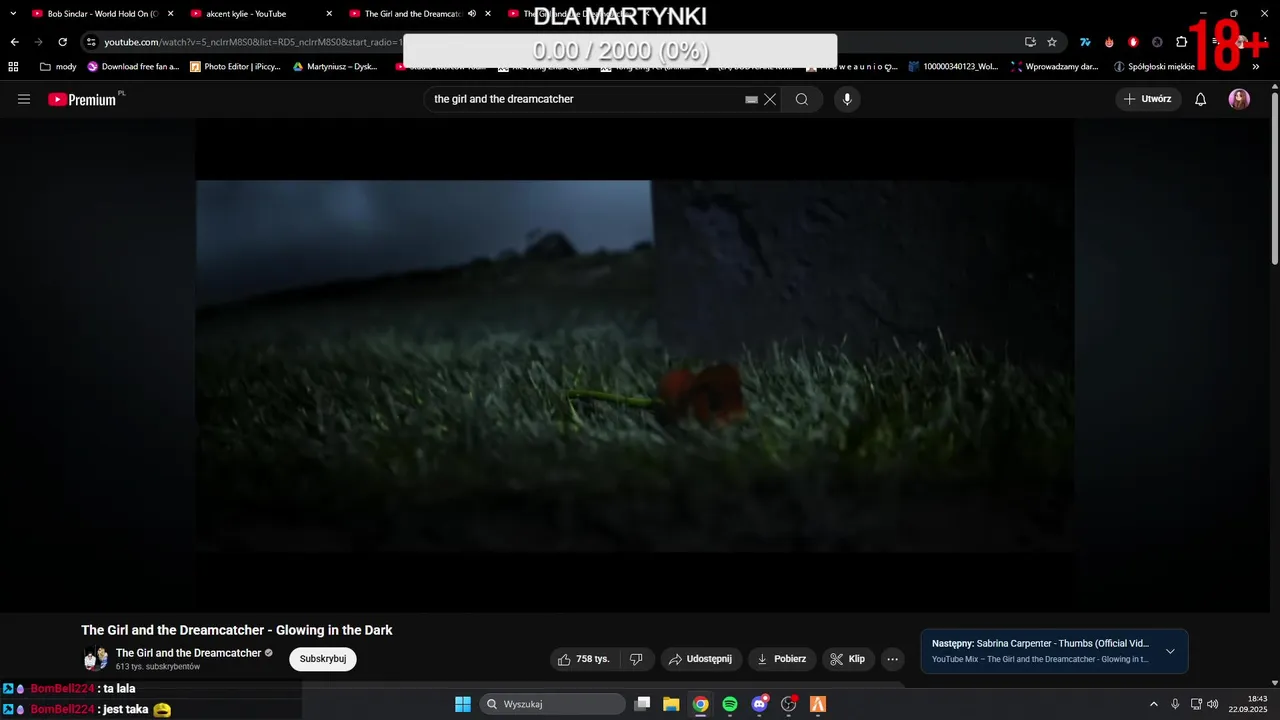Open Task View on taskbar
Screen dimensions: 1280x720
pos(642,704)
